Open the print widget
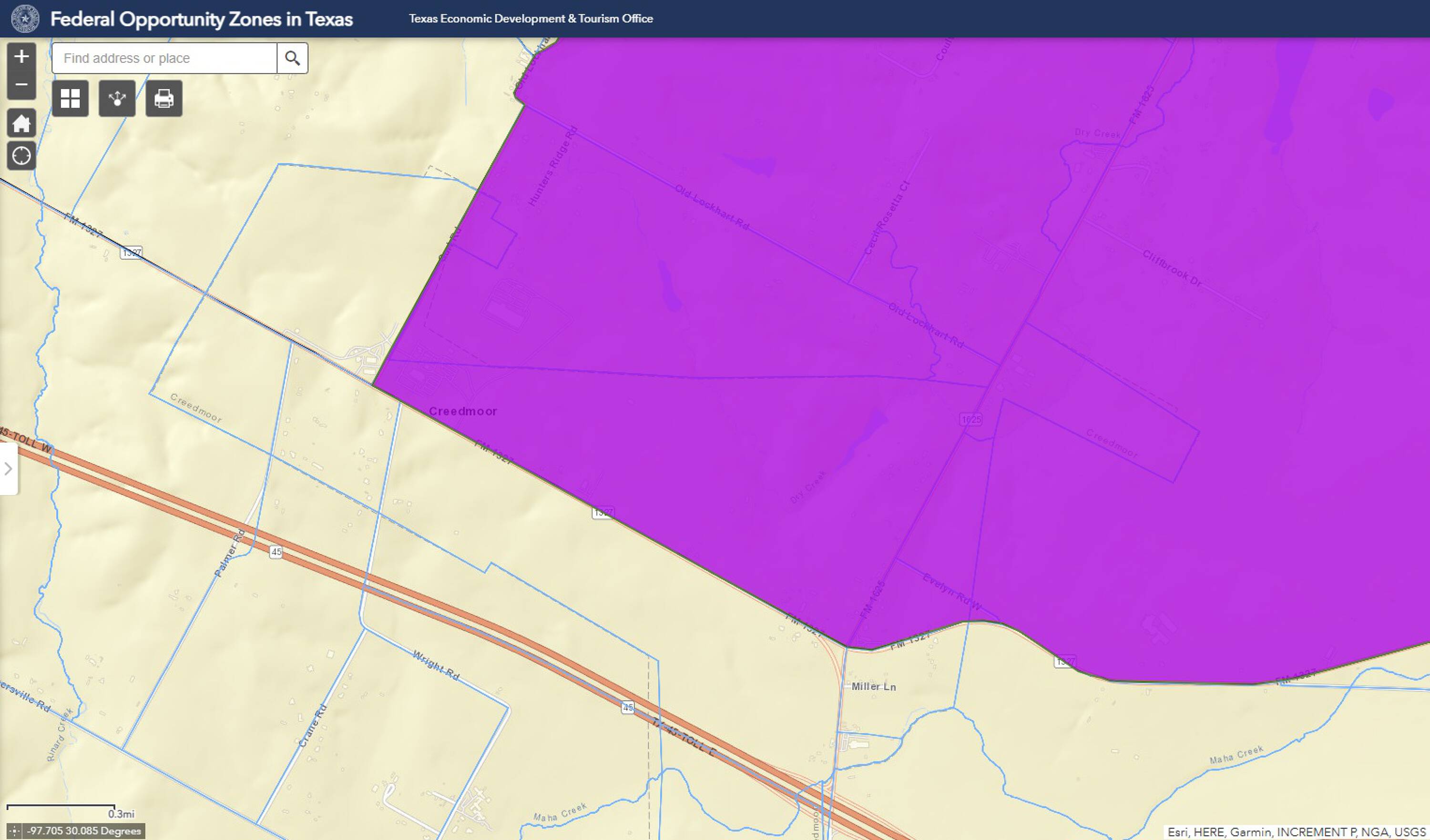Screen dimensions: 1430x840 point(164,99)
